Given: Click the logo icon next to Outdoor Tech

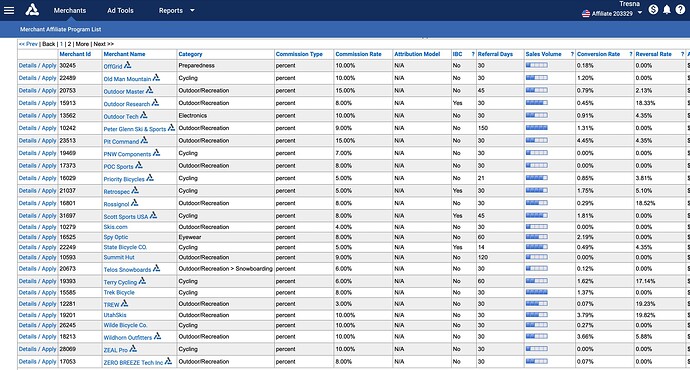Looking at the screenshot, I should 144,115.
